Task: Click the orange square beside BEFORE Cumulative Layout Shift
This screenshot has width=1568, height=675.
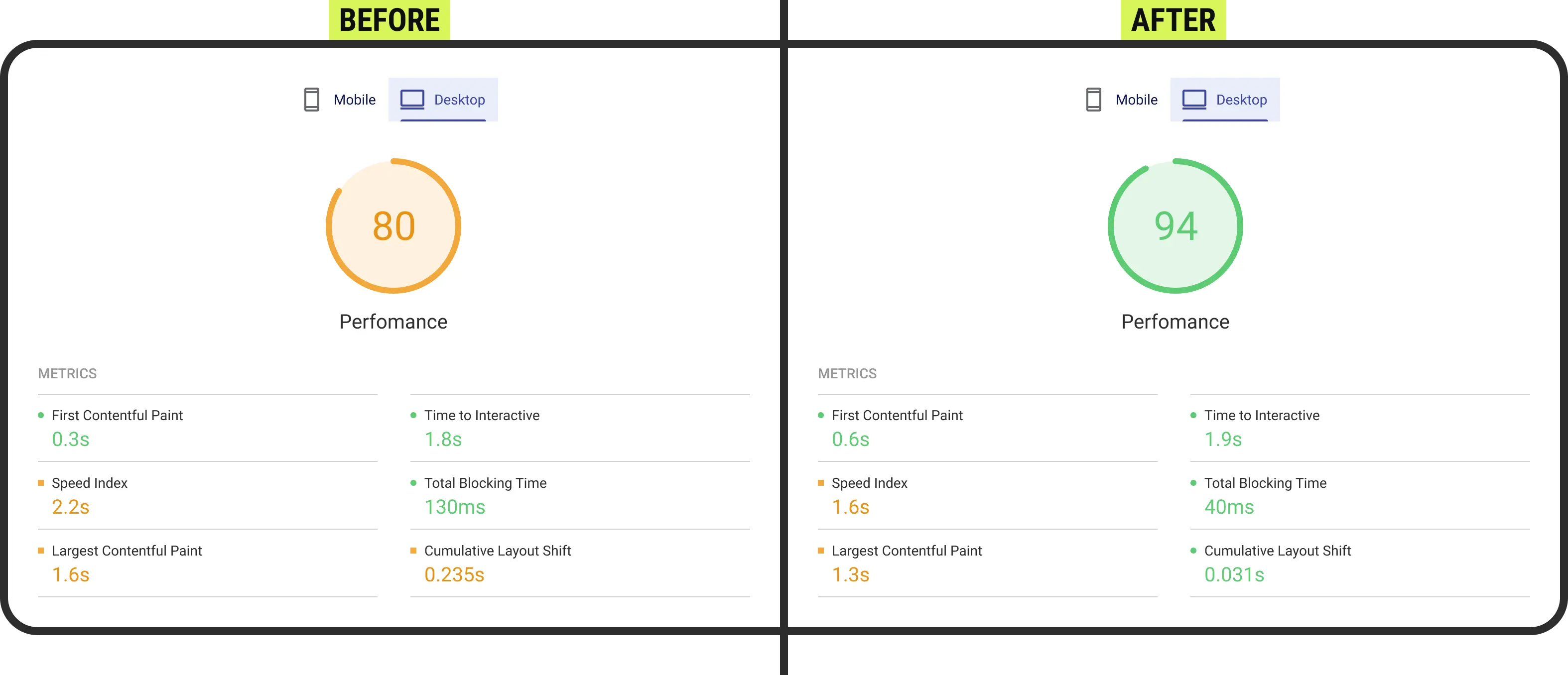Action: coord(413,551)
